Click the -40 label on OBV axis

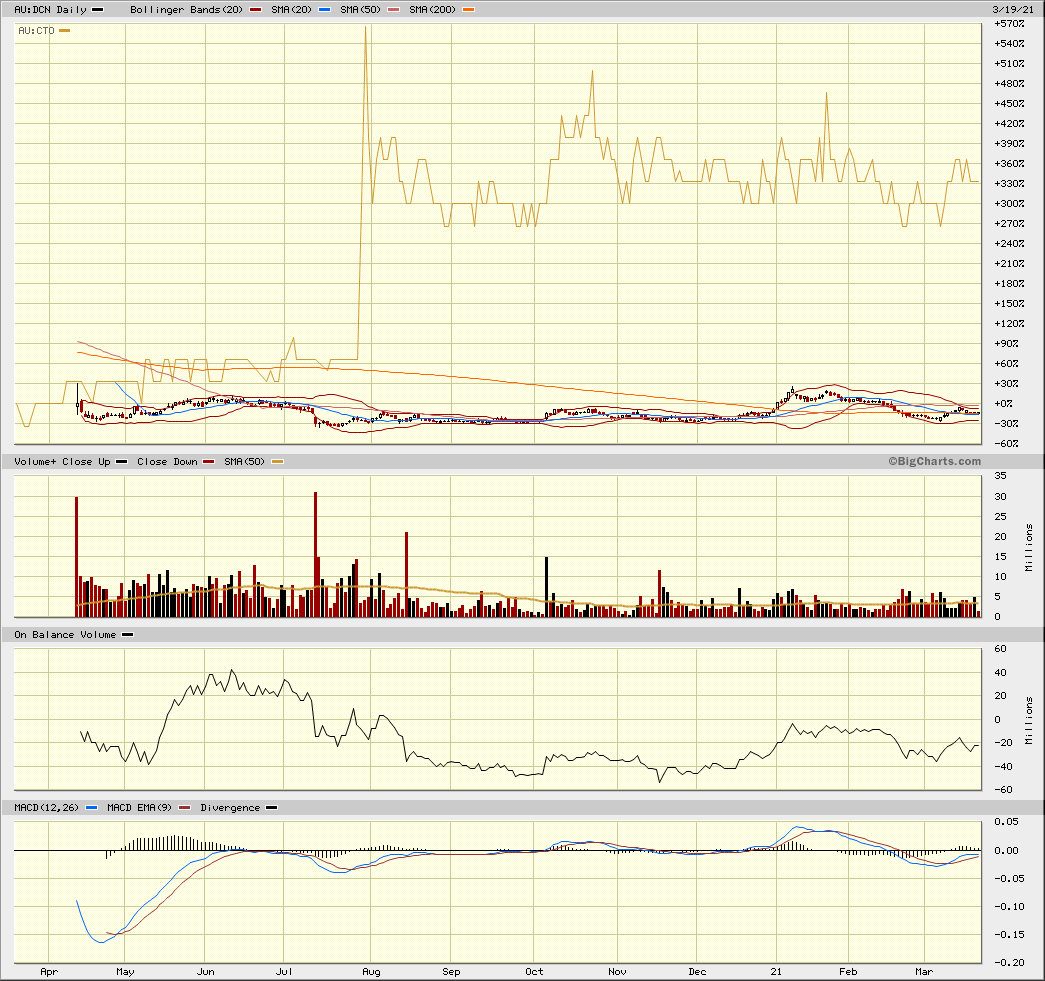[x=1003, y=766]
